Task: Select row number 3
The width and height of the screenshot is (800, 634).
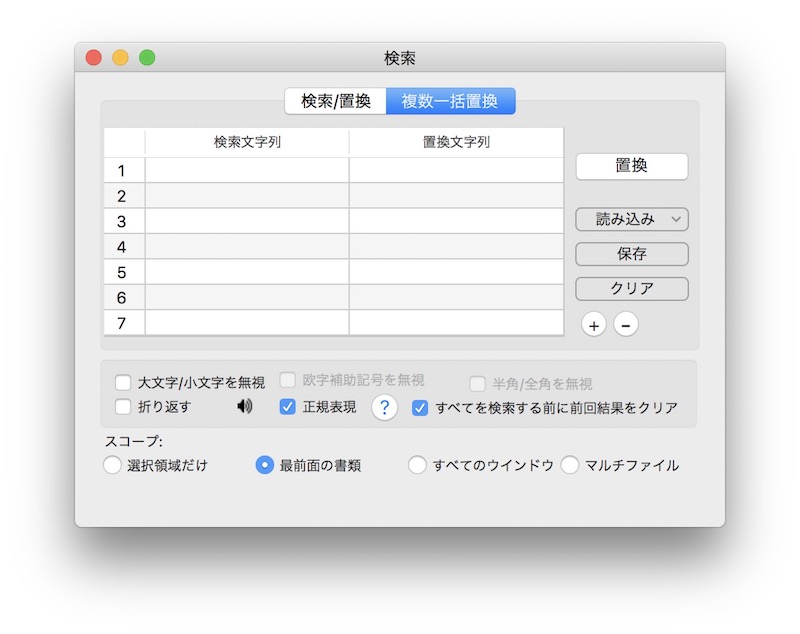Action: coord(124,221)
